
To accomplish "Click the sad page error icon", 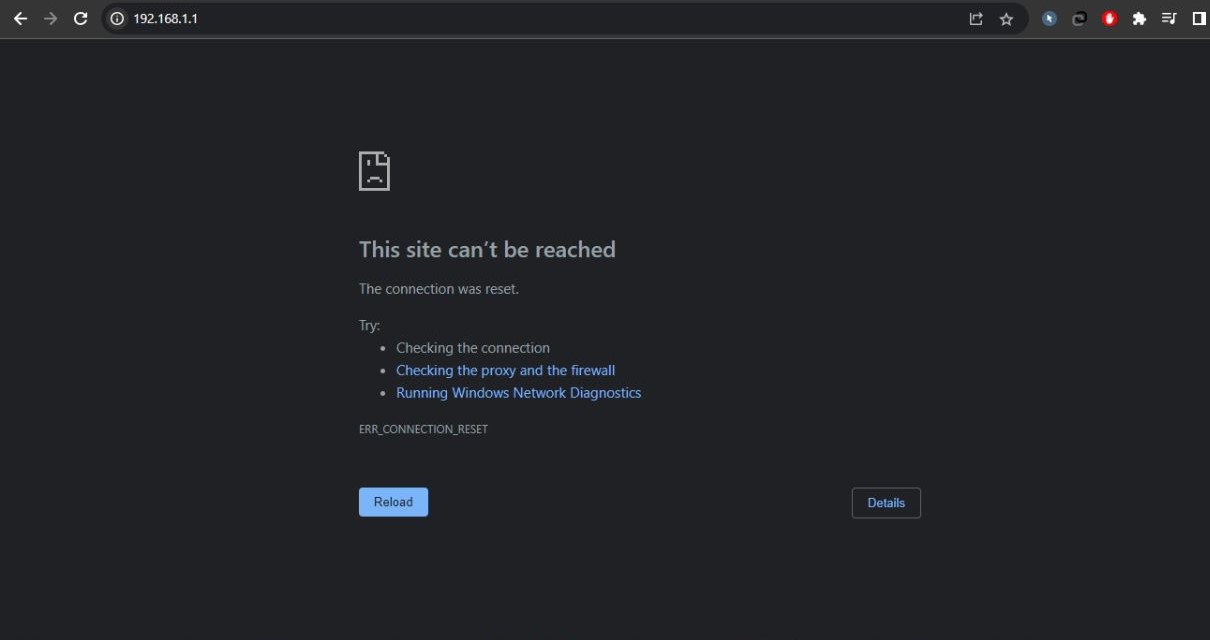I will coord(374,171).
